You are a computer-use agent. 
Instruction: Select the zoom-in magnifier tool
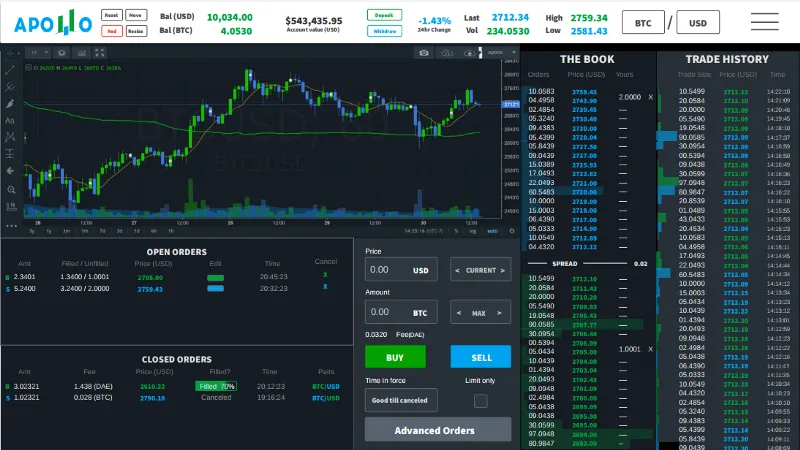[x=11, y=190]
